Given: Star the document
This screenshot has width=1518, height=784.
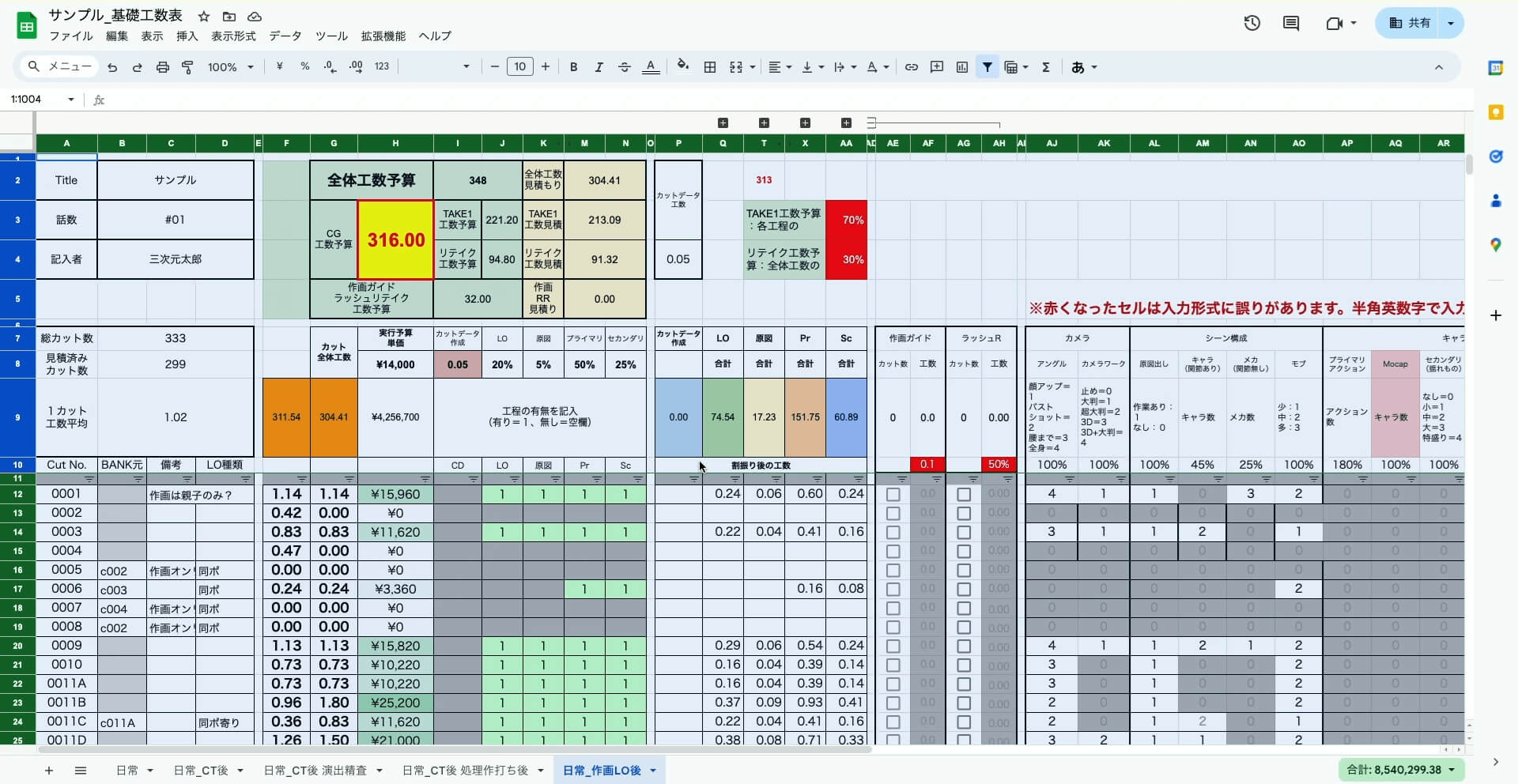Looking at the screenshot, I should pyautogui.click(x=204, y=16).
